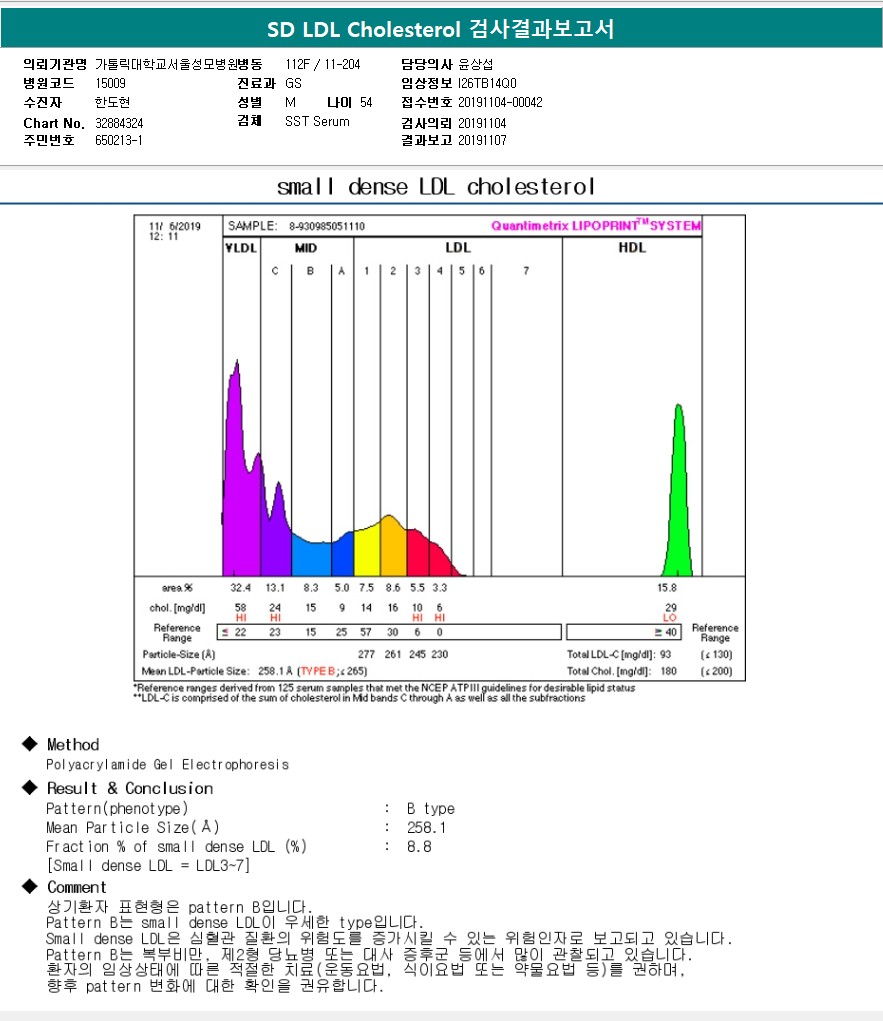
Task: Click the MID column header
Action: [x=305, y=248]
